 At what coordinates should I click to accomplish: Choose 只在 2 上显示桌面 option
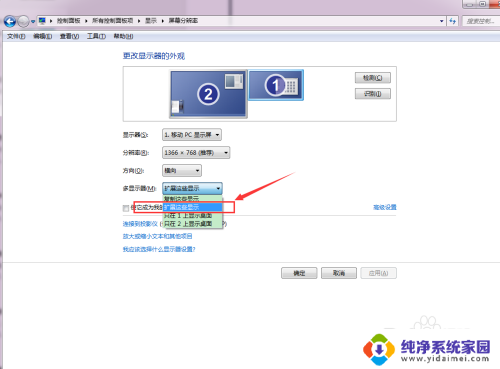tap(192, 224)
